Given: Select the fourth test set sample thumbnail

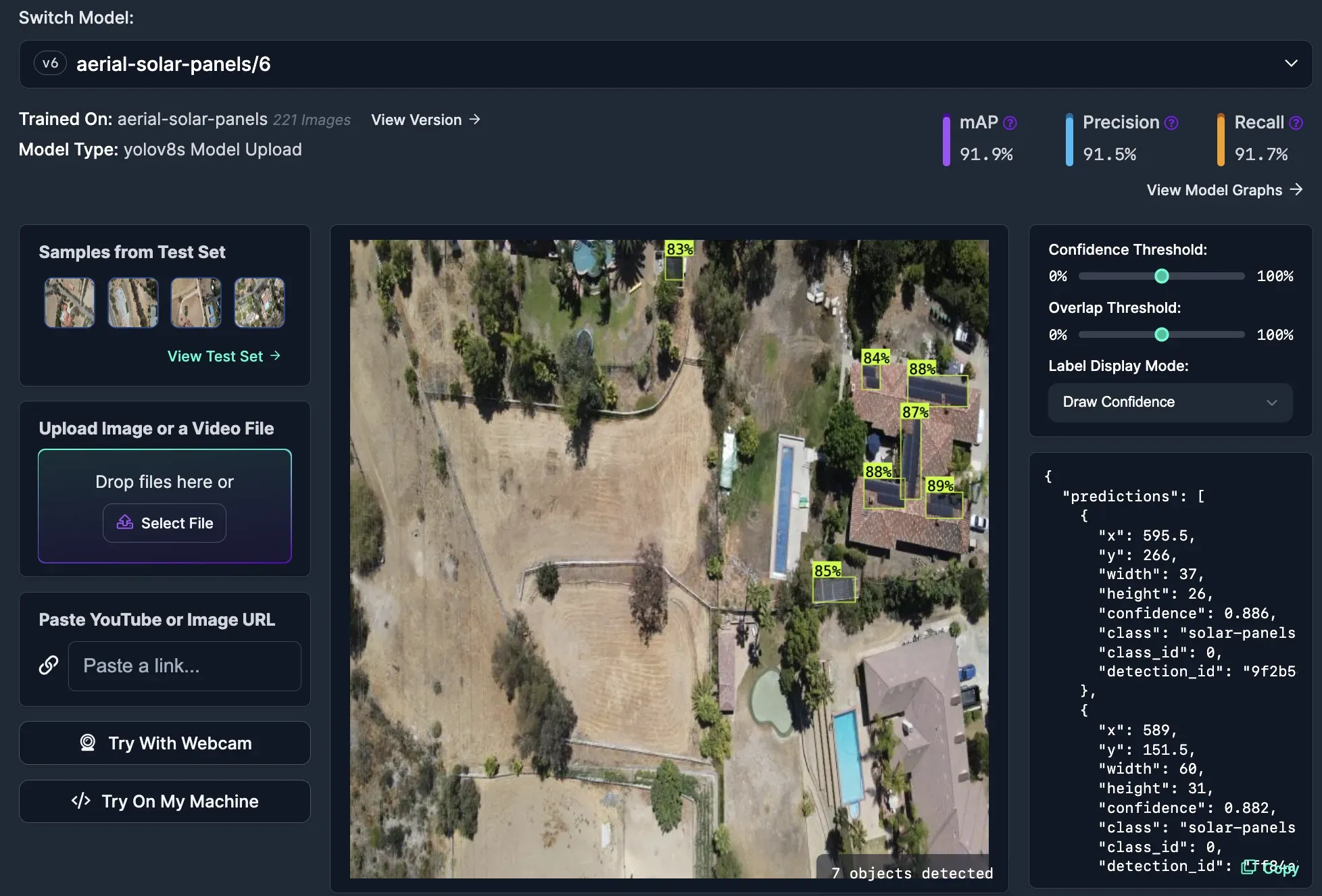Looking at the screenshot, I should pyautogui.click(x=260, y=303).
